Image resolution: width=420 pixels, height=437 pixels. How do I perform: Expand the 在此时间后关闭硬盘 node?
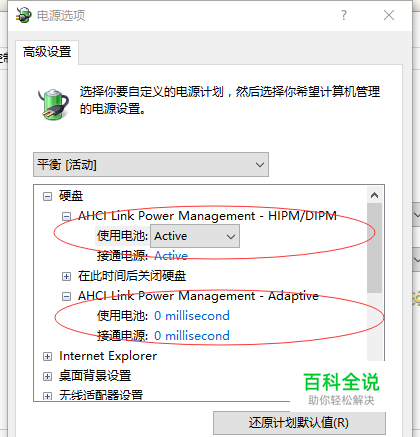click(66, 276)
